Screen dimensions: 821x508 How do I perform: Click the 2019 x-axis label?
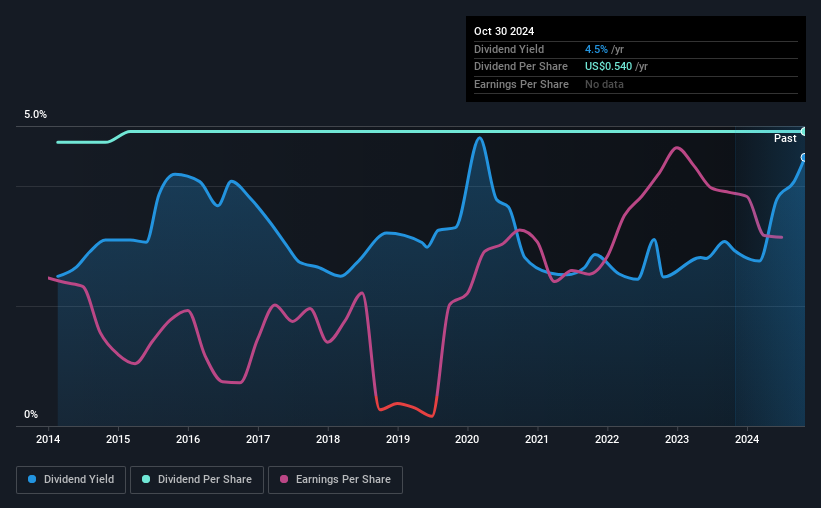pyautogui.click(x=398, y=439)
